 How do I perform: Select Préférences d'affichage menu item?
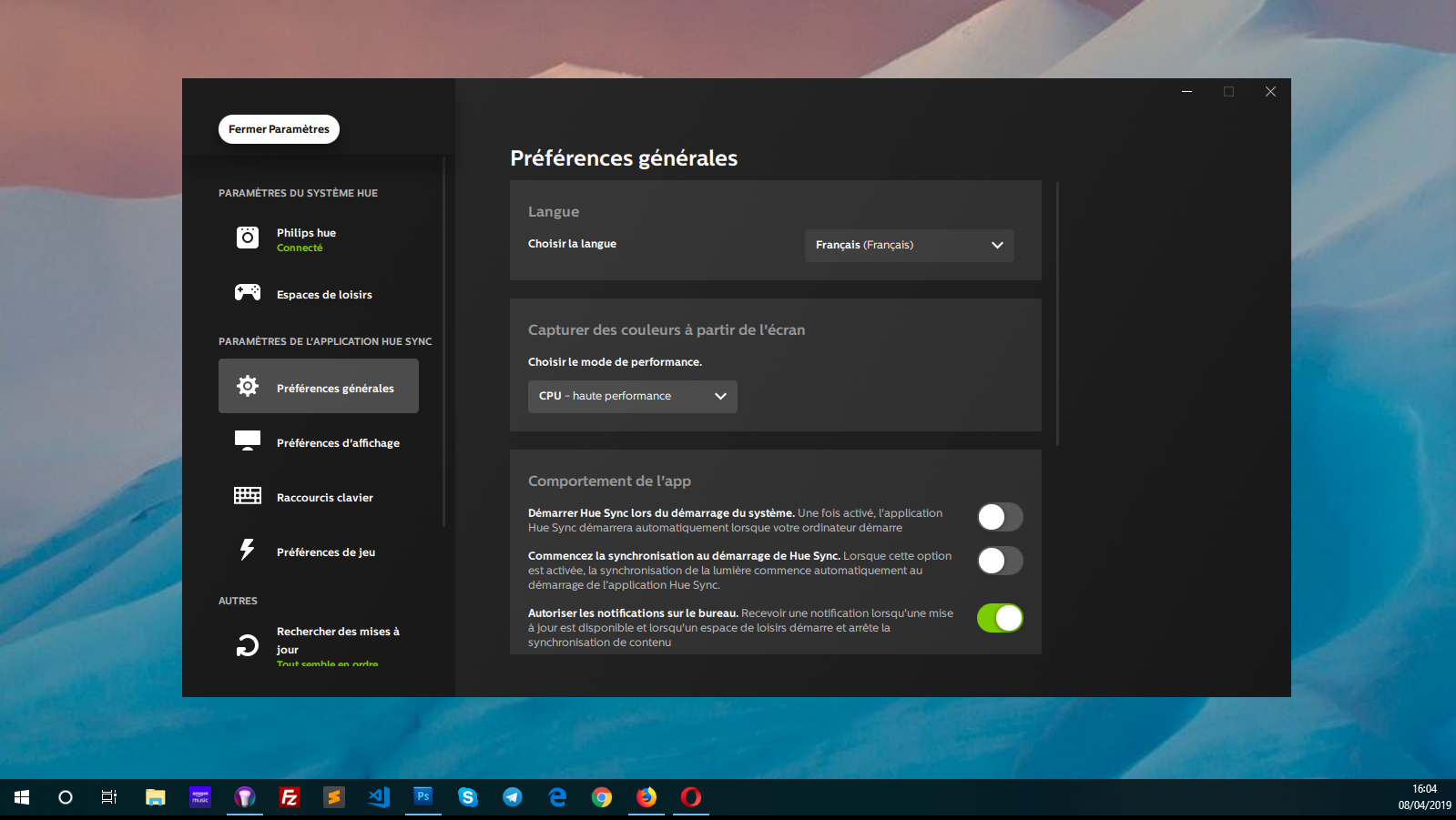click(x=338, y=443)
